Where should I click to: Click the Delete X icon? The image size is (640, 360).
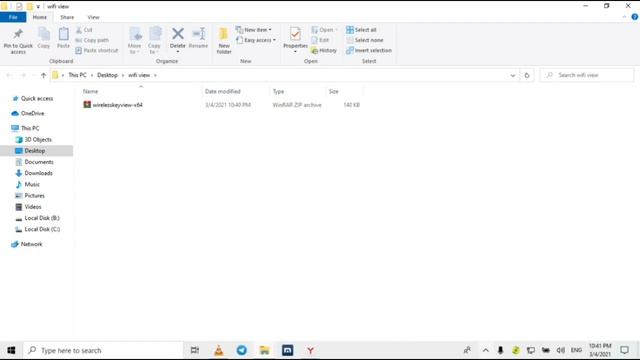point(178,34)
